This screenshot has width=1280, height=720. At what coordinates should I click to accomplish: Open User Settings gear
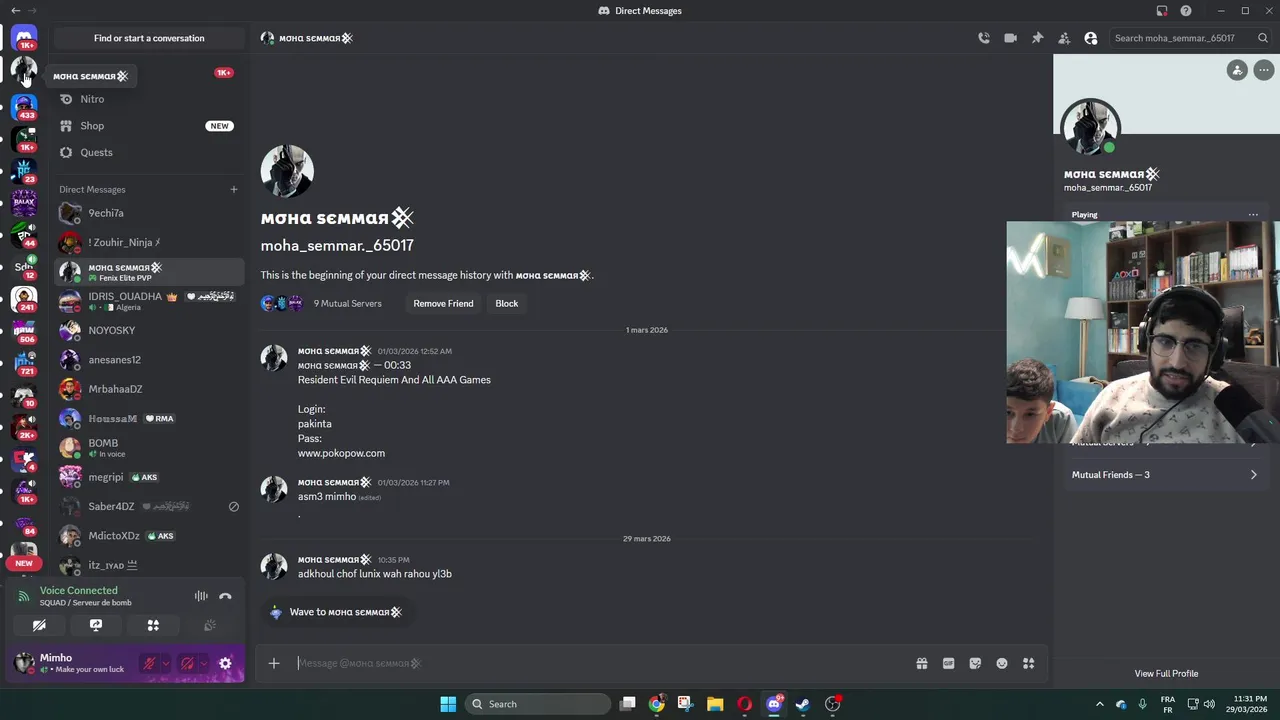pos(225,663)
